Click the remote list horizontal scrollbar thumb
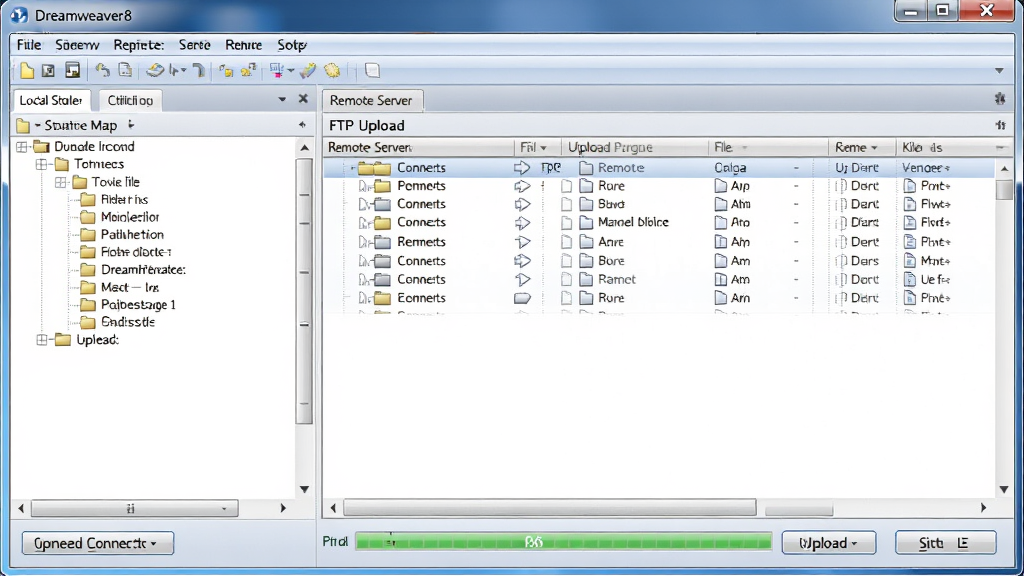1024x576 pixels. 550,507
